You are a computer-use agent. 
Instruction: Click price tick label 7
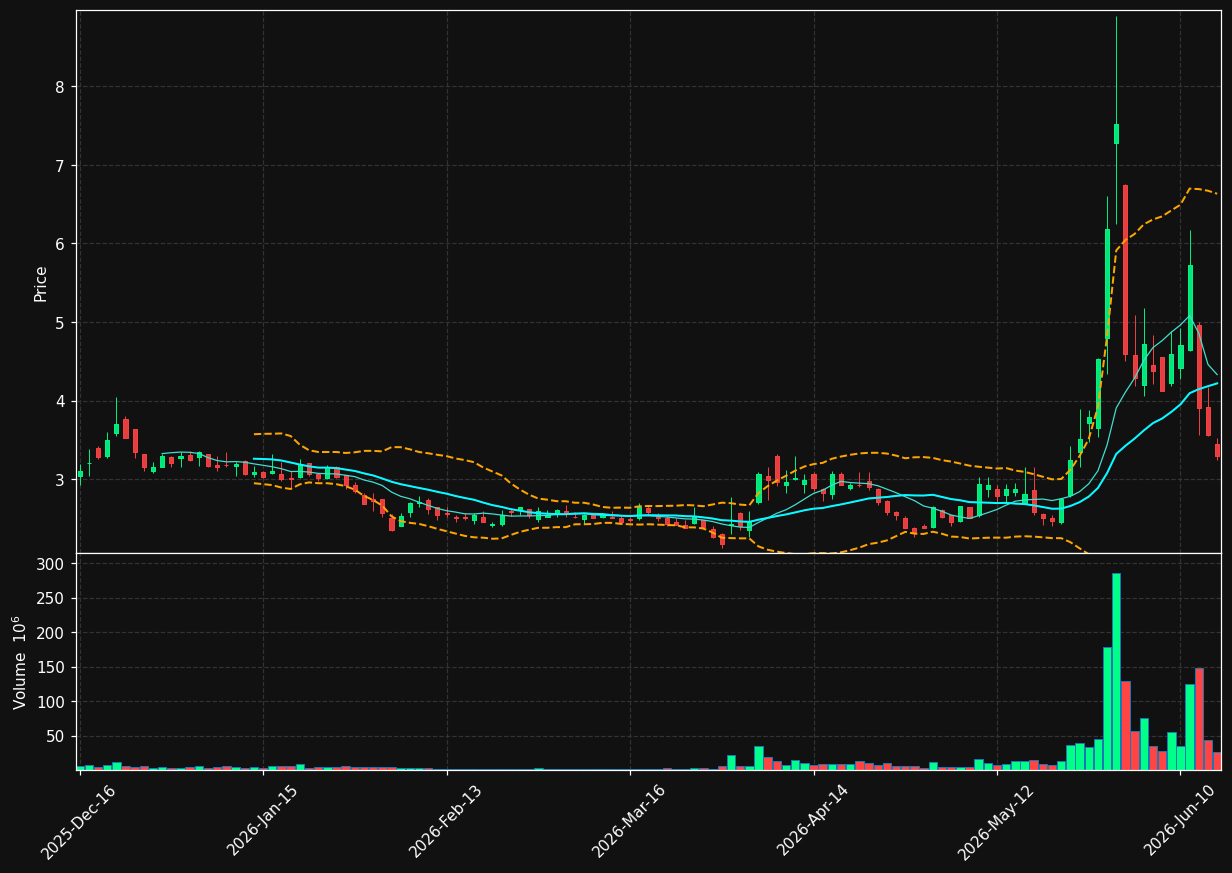[x=59, y=165]
